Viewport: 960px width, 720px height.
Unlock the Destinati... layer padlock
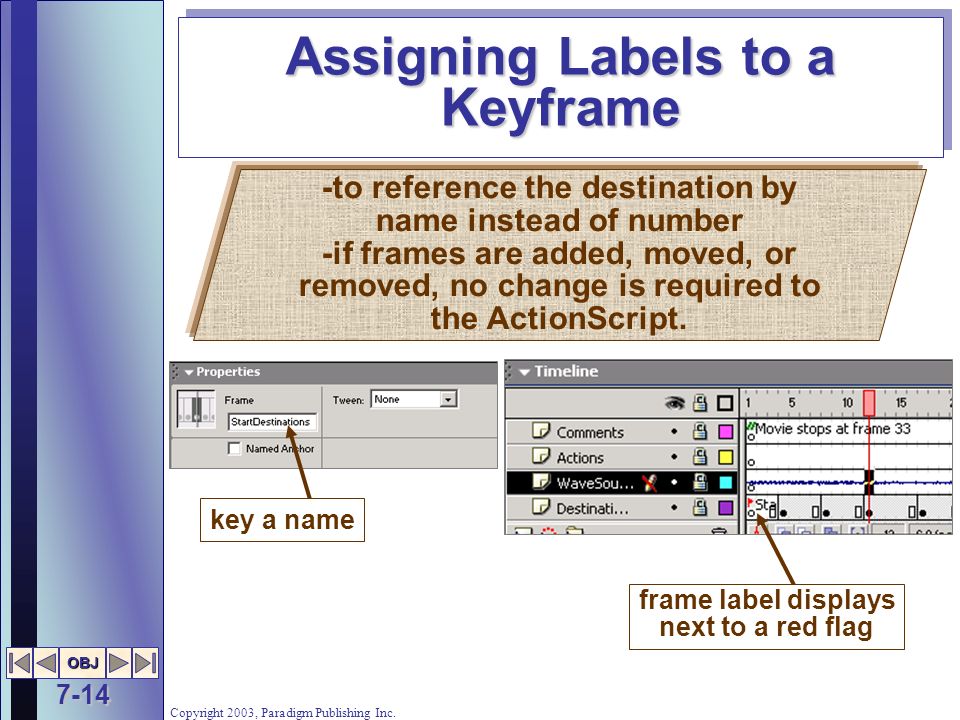(x=700, y=507)
